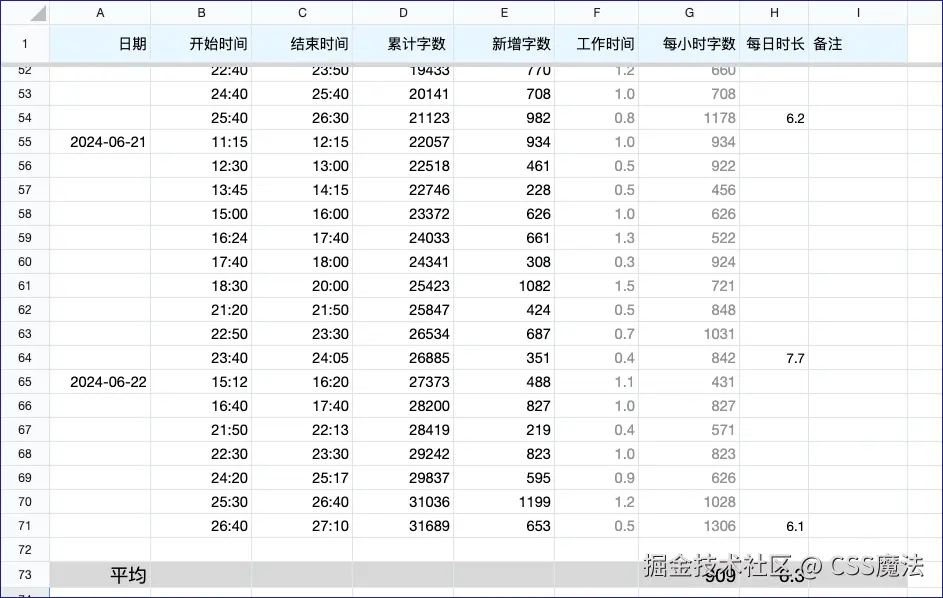
Task: Select daily duration cell 6.2
Action: point(775,118)
